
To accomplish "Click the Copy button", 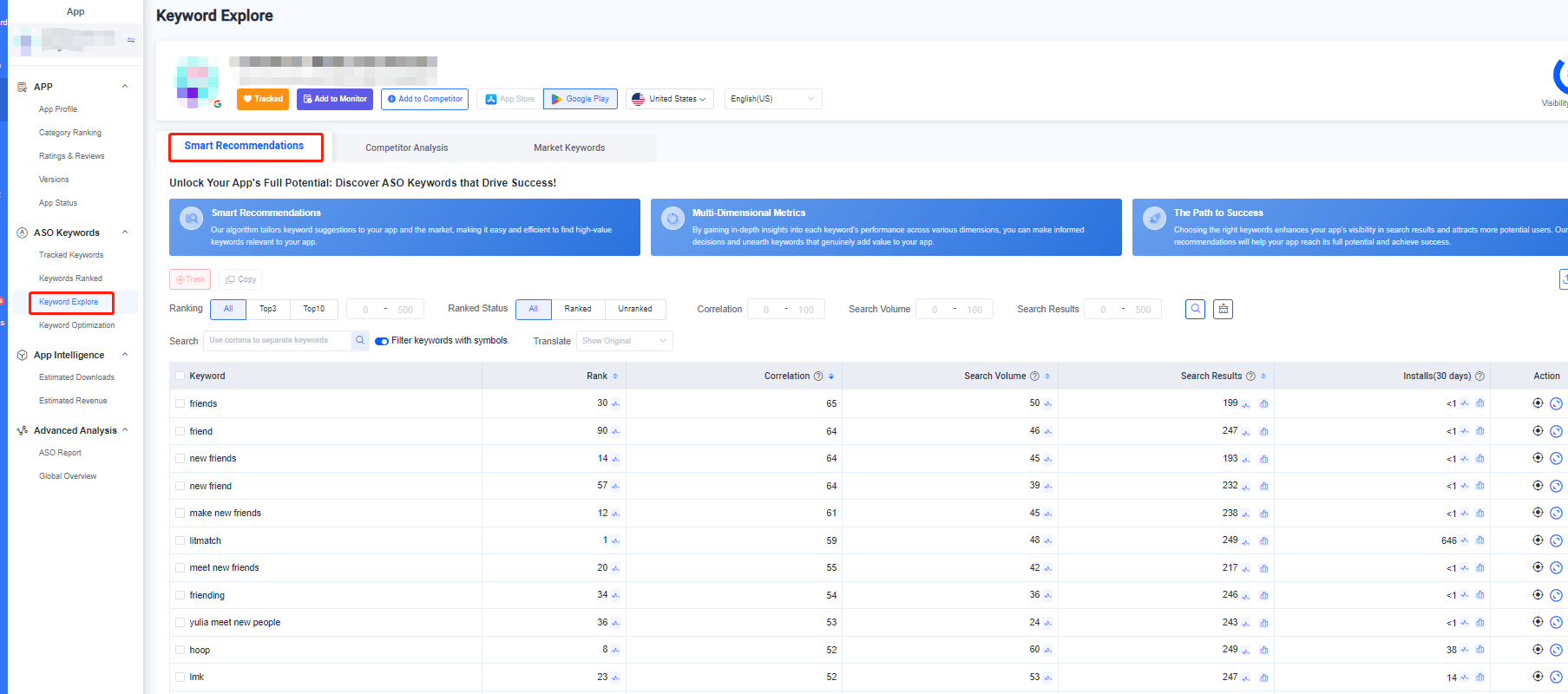I will [240, 279].
